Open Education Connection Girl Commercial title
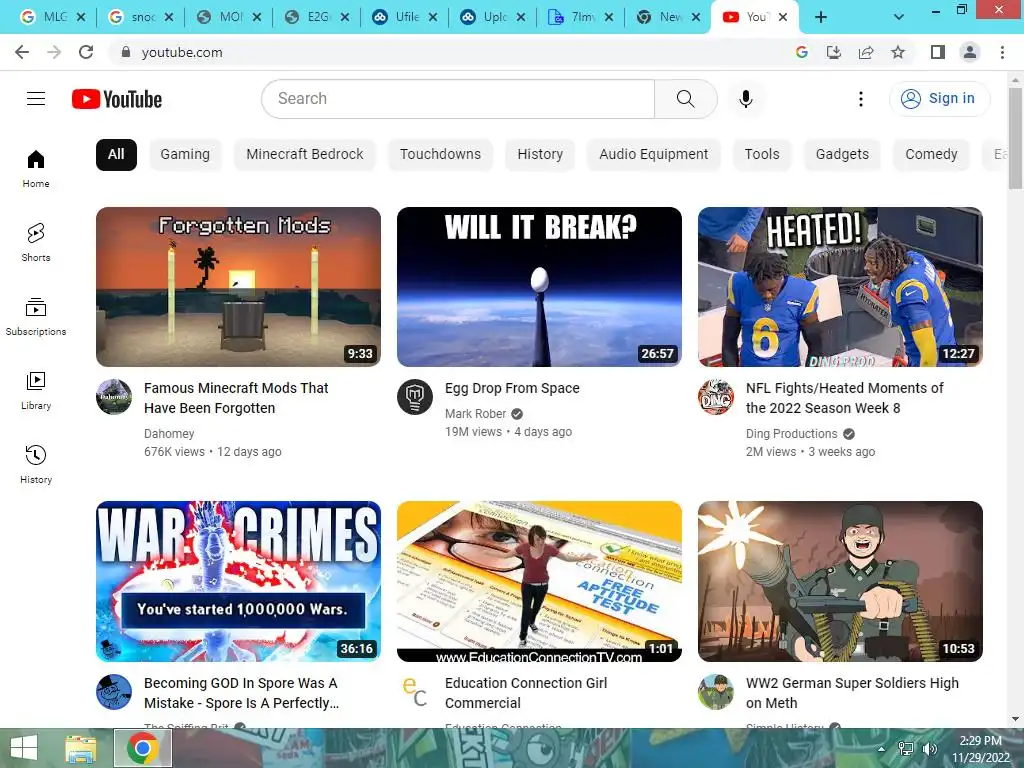The width and height of the screenshot is (1024, 768). point(526,693)
